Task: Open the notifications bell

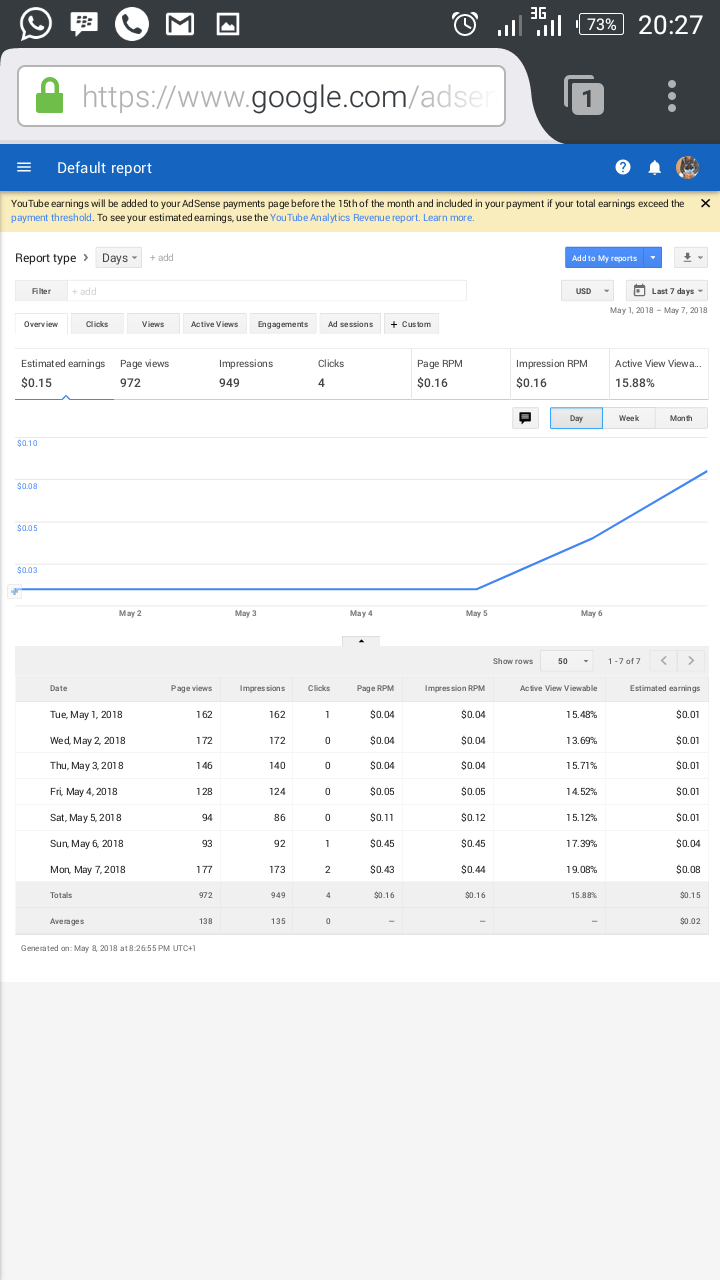Action: [655, 167]
